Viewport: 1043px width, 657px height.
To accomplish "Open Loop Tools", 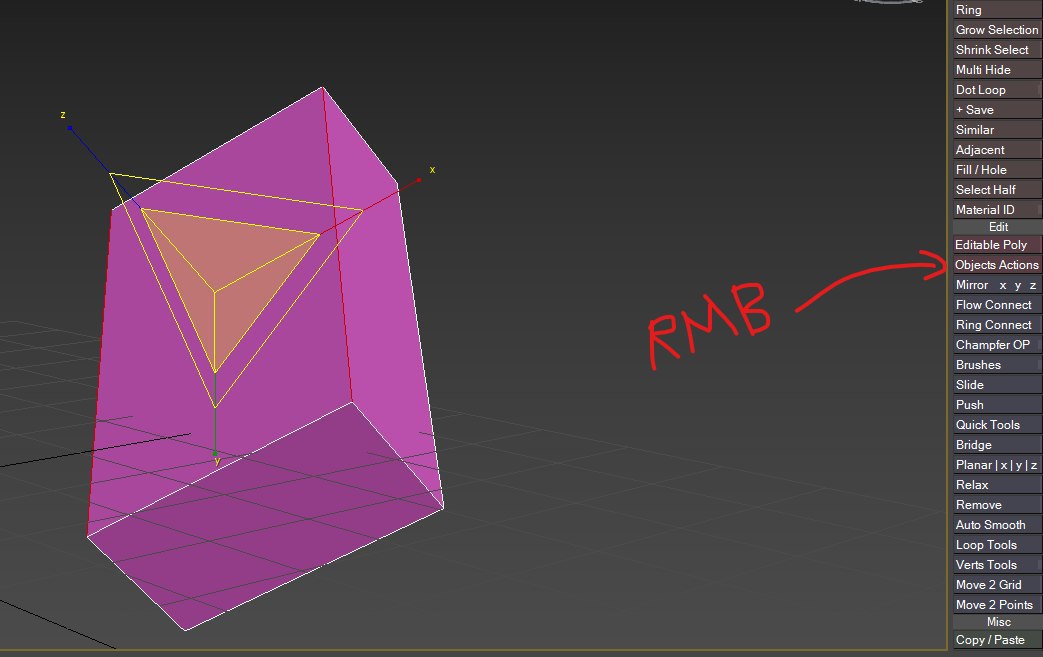I will (x=997, y=545).
